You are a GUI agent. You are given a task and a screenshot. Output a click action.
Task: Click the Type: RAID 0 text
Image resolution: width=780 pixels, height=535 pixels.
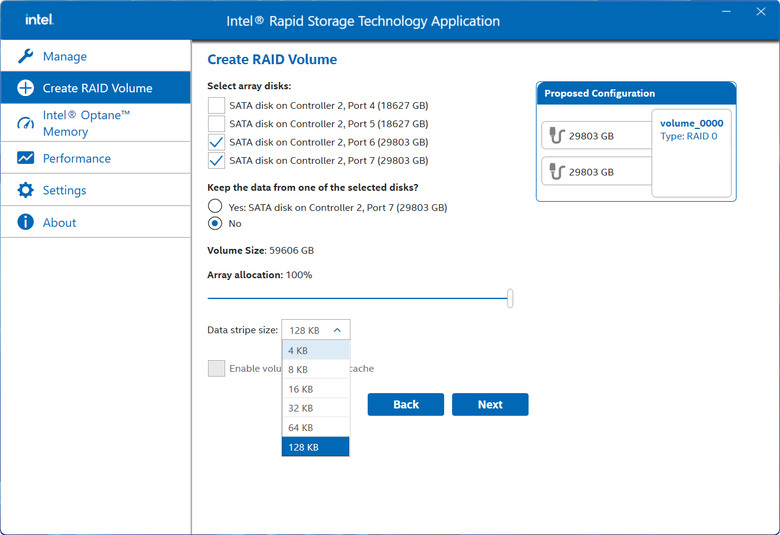tap(689, 136)
